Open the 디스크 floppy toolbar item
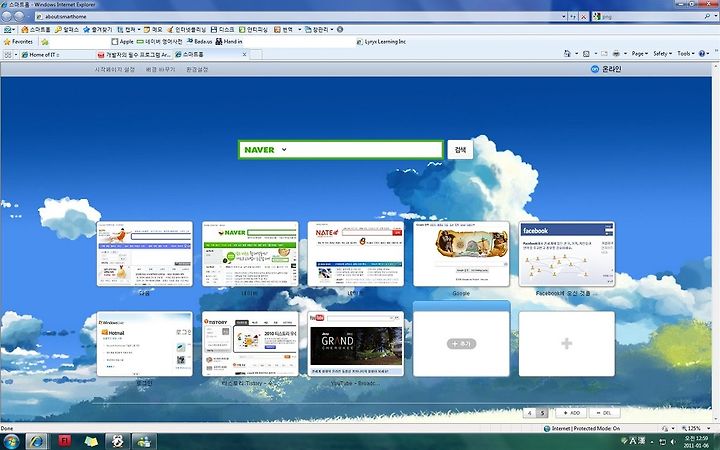 pos(223,29)
